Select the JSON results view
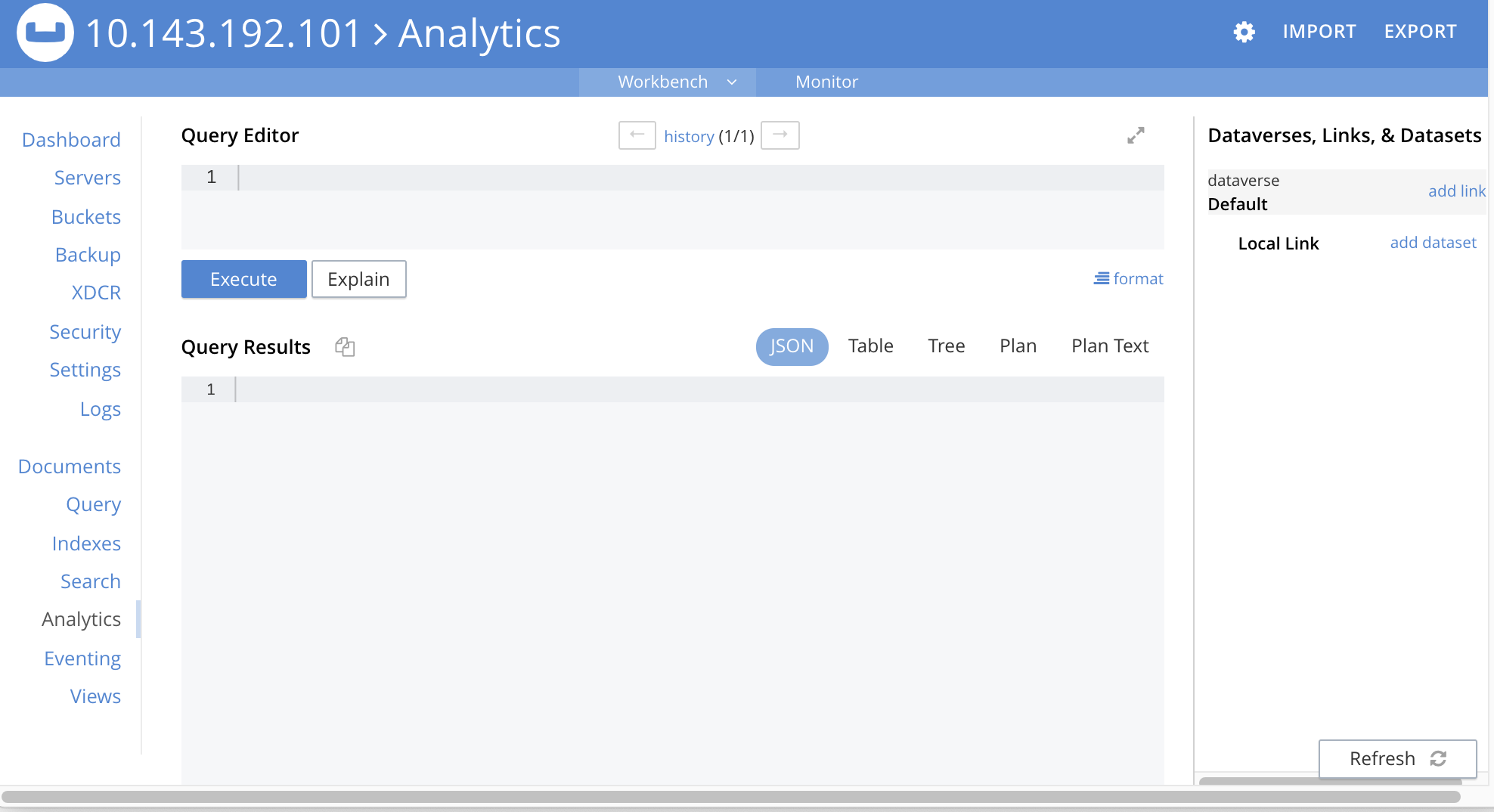Viewport: 1494px width, 812px height. (792, 346)
